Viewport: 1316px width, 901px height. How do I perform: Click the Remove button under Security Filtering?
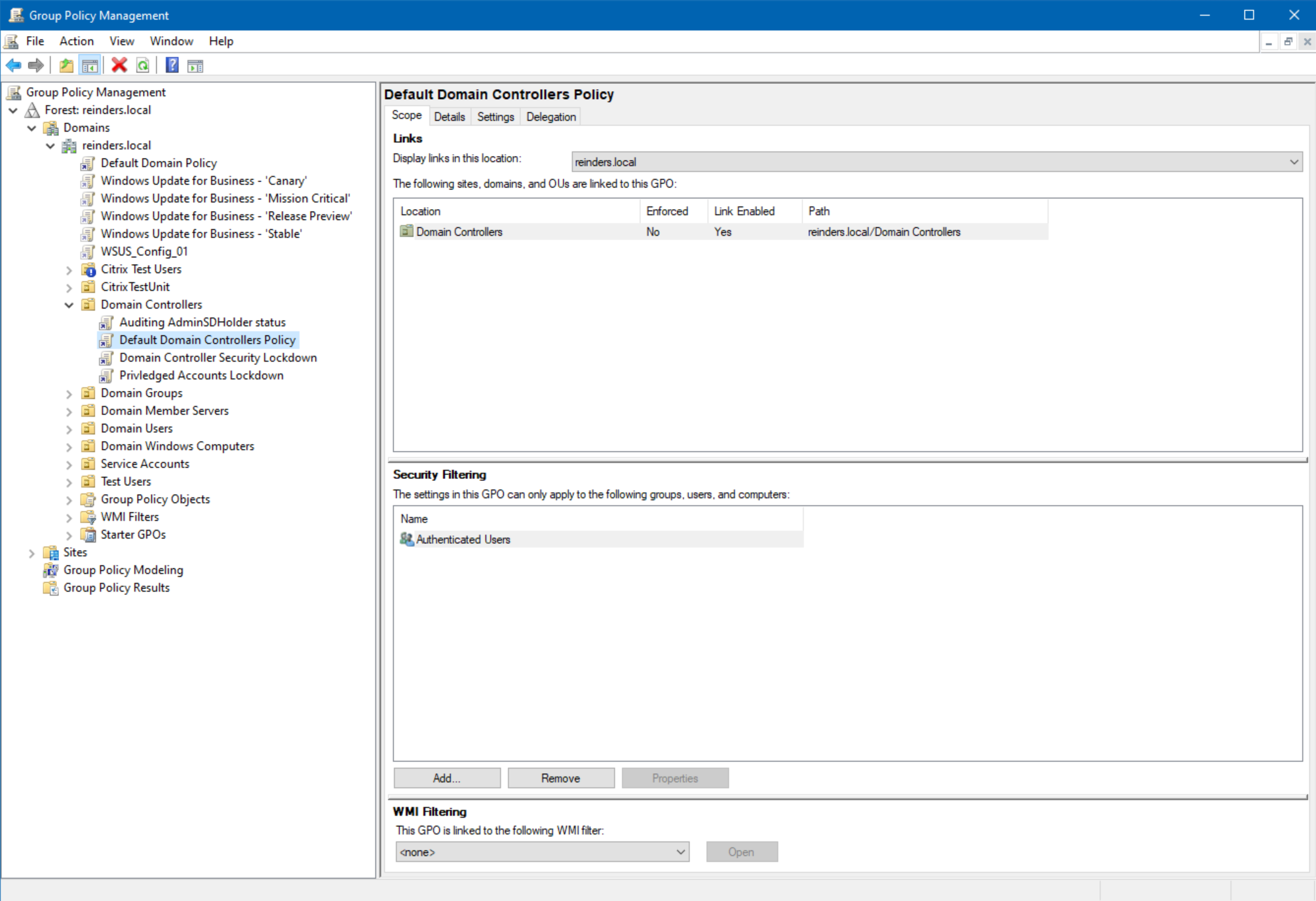coord(560,778)
